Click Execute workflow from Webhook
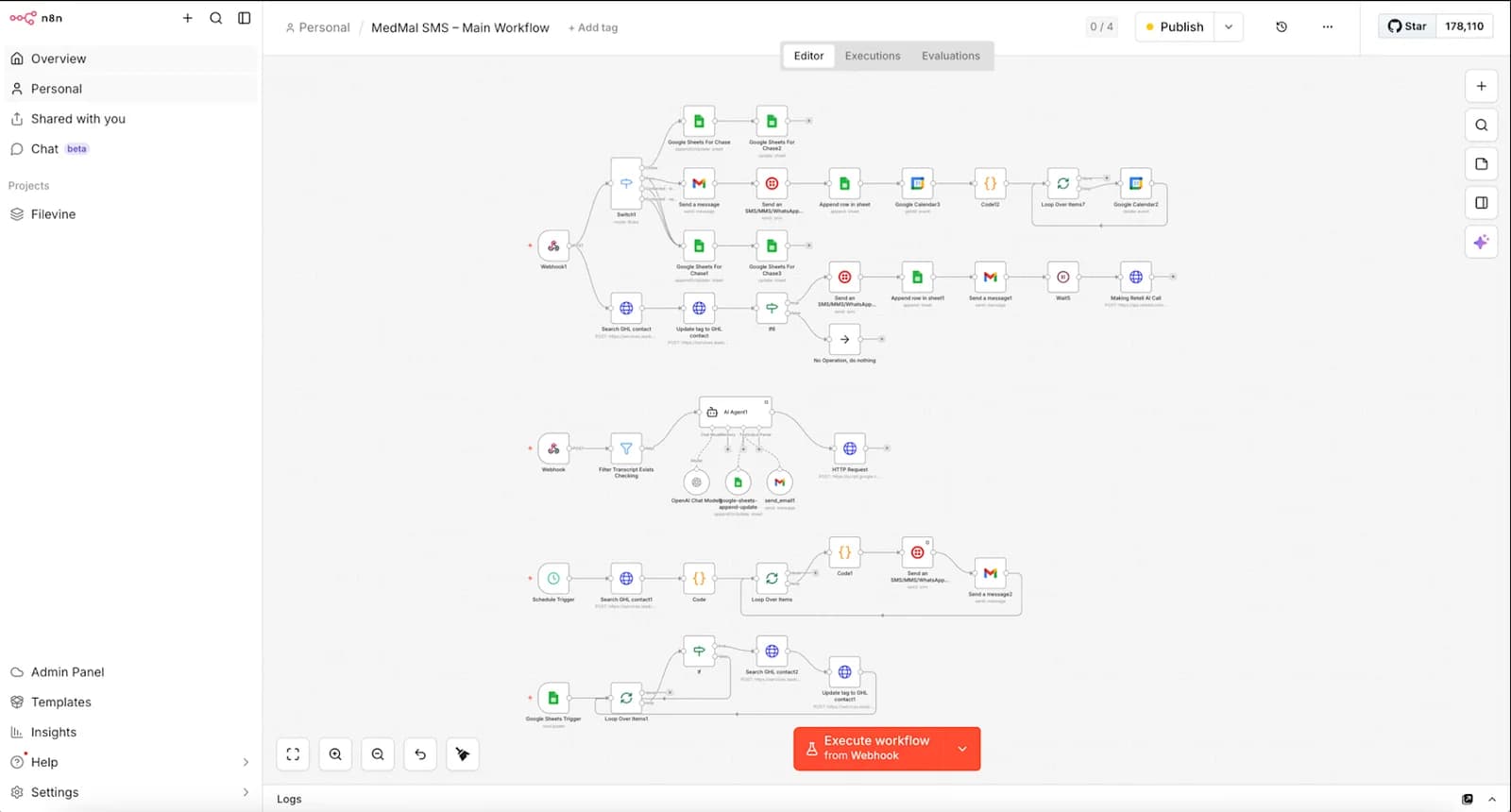This screenshot has width=1511, height=812. [x=870, y=749]
